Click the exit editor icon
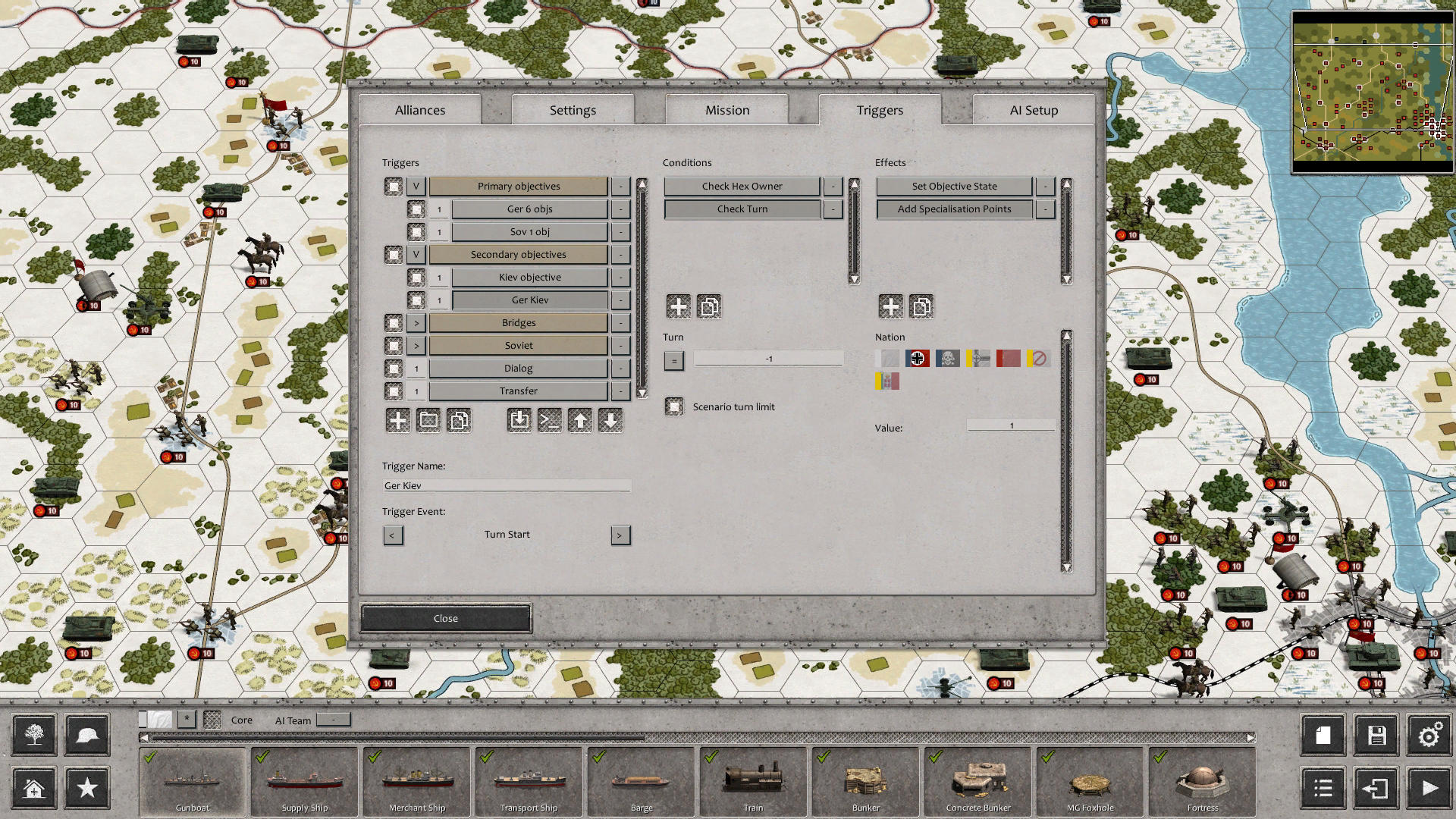 (x=1376, y=788)
